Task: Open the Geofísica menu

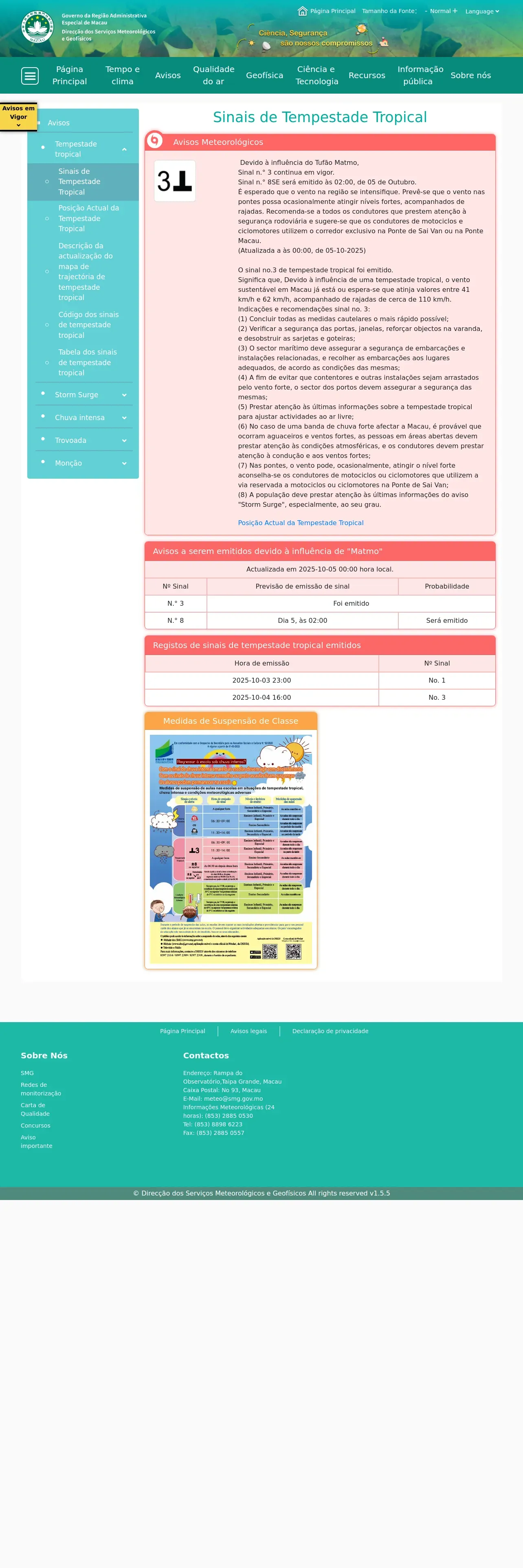Action: coord(264,75)
